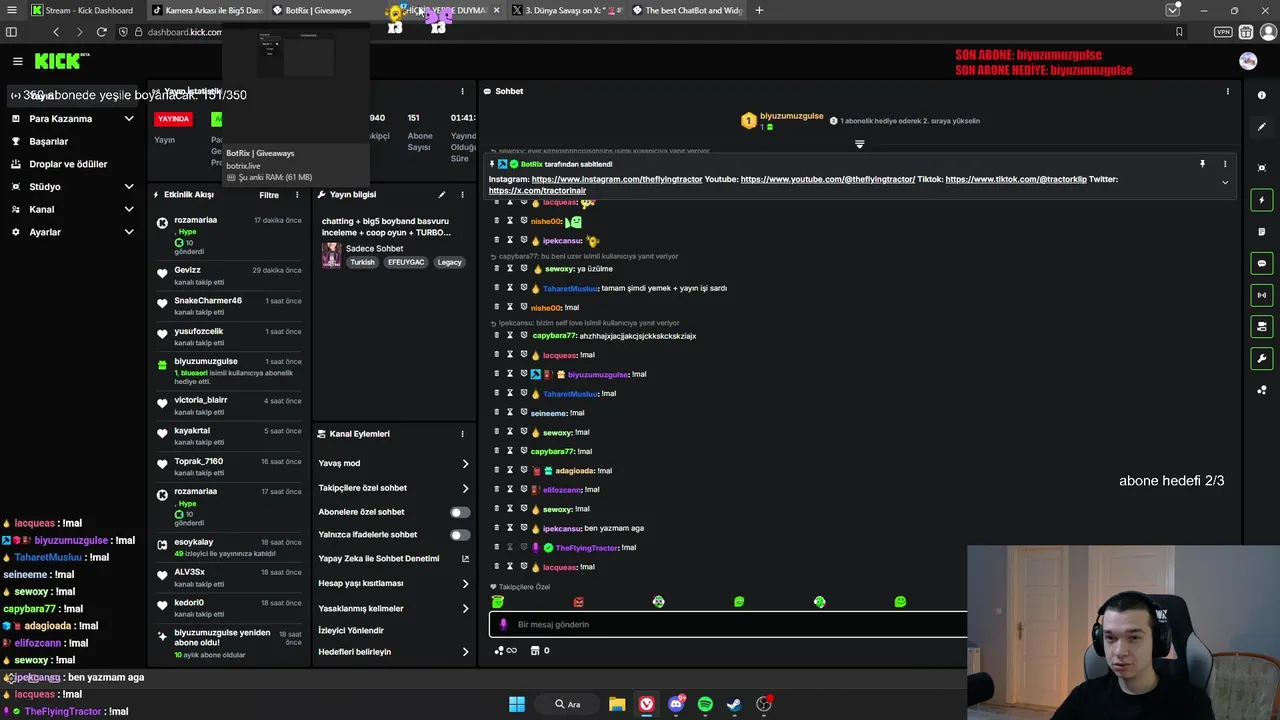Open the profile avatar menu
Viewport: 1280px width, 720px height.
1248,61
